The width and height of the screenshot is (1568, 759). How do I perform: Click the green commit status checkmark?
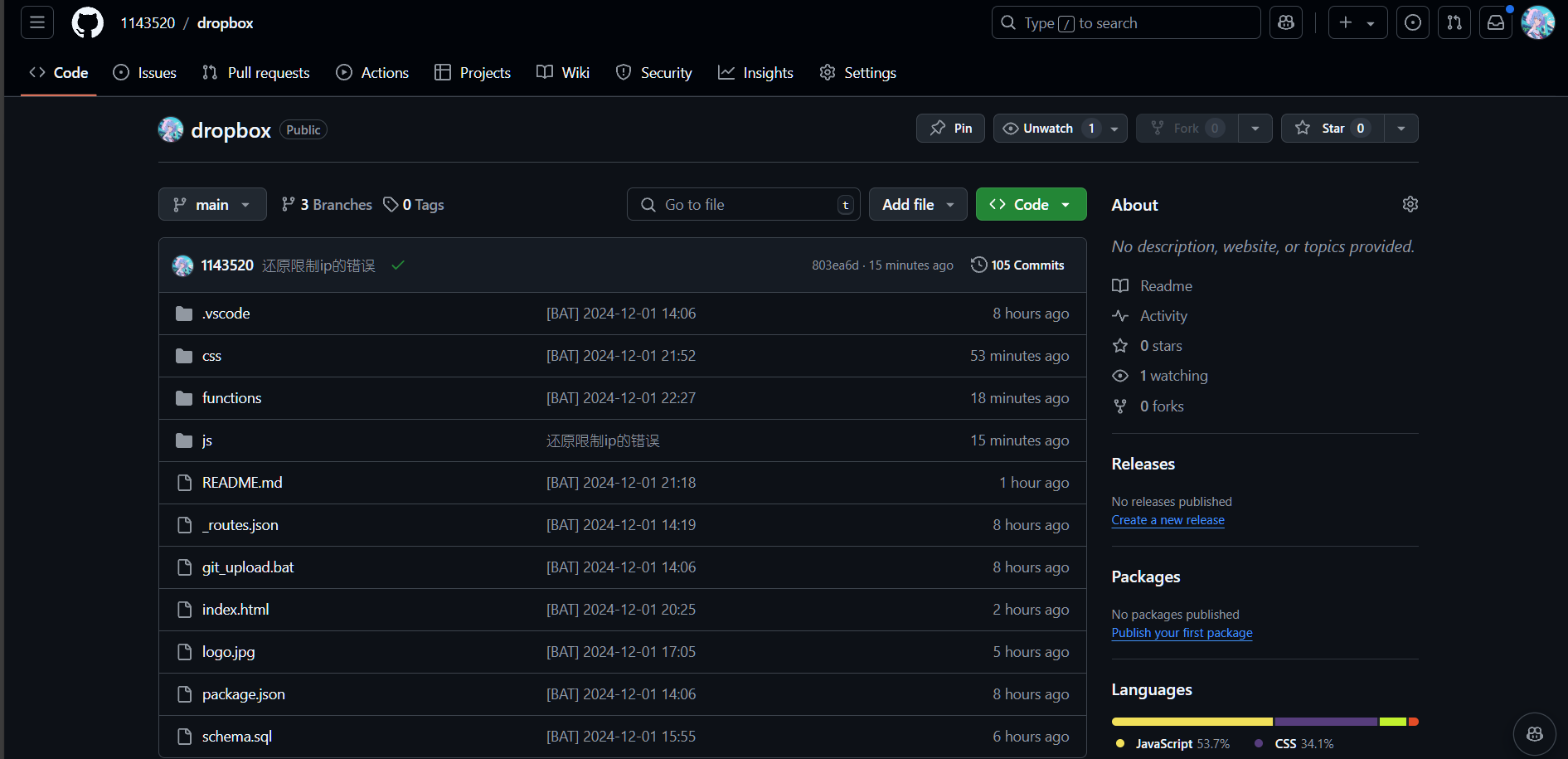pyautogui.click(x=398, y=265)
